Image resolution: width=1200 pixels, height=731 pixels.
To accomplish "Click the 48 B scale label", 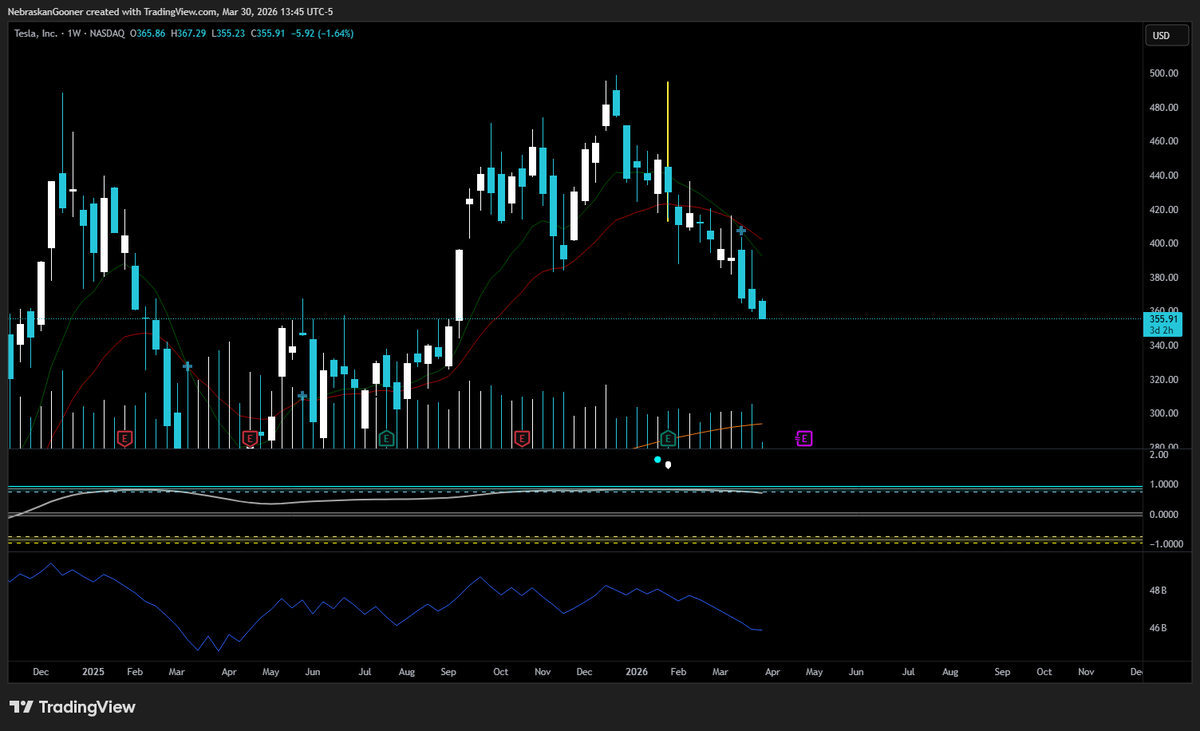I will tap(1158, 590).
